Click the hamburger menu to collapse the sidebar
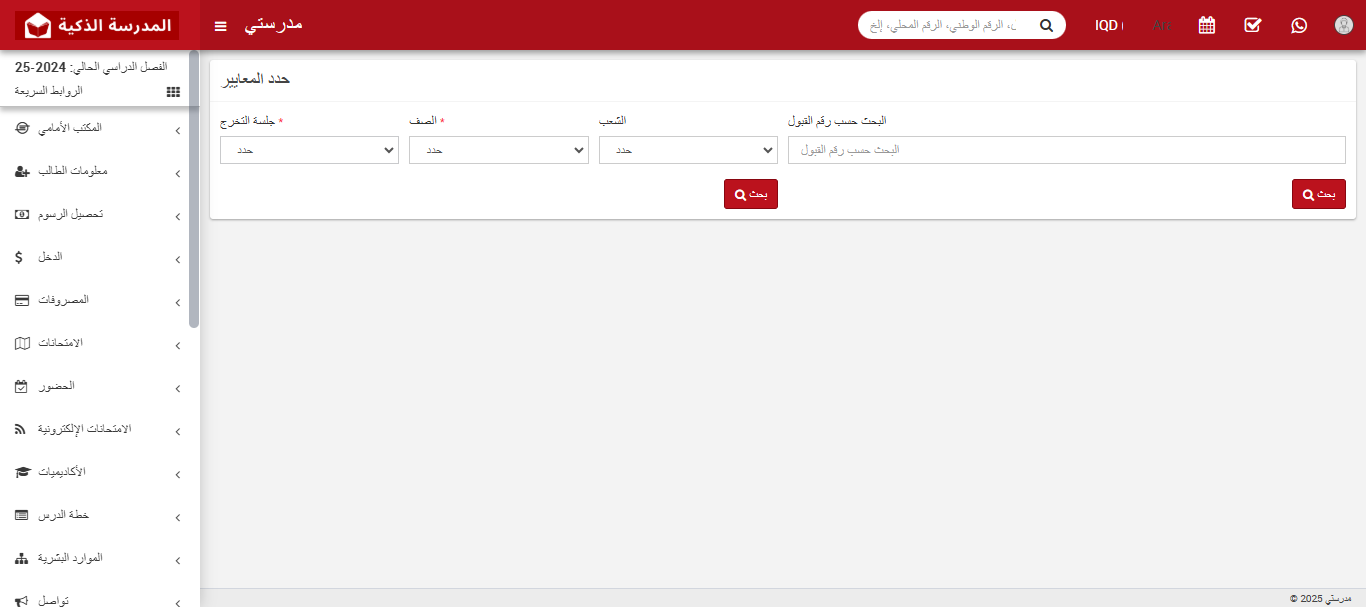Image resolution: width=1366 pixels, height=607 pixels. click(x=220, y=26)
